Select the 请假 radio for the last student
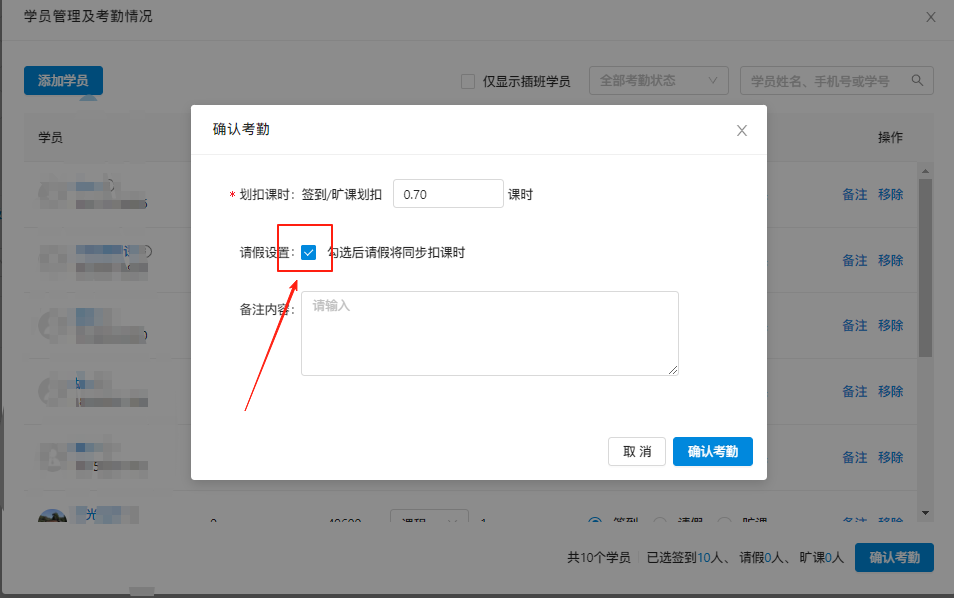This screenshot has height=598, width=954. 659,519
